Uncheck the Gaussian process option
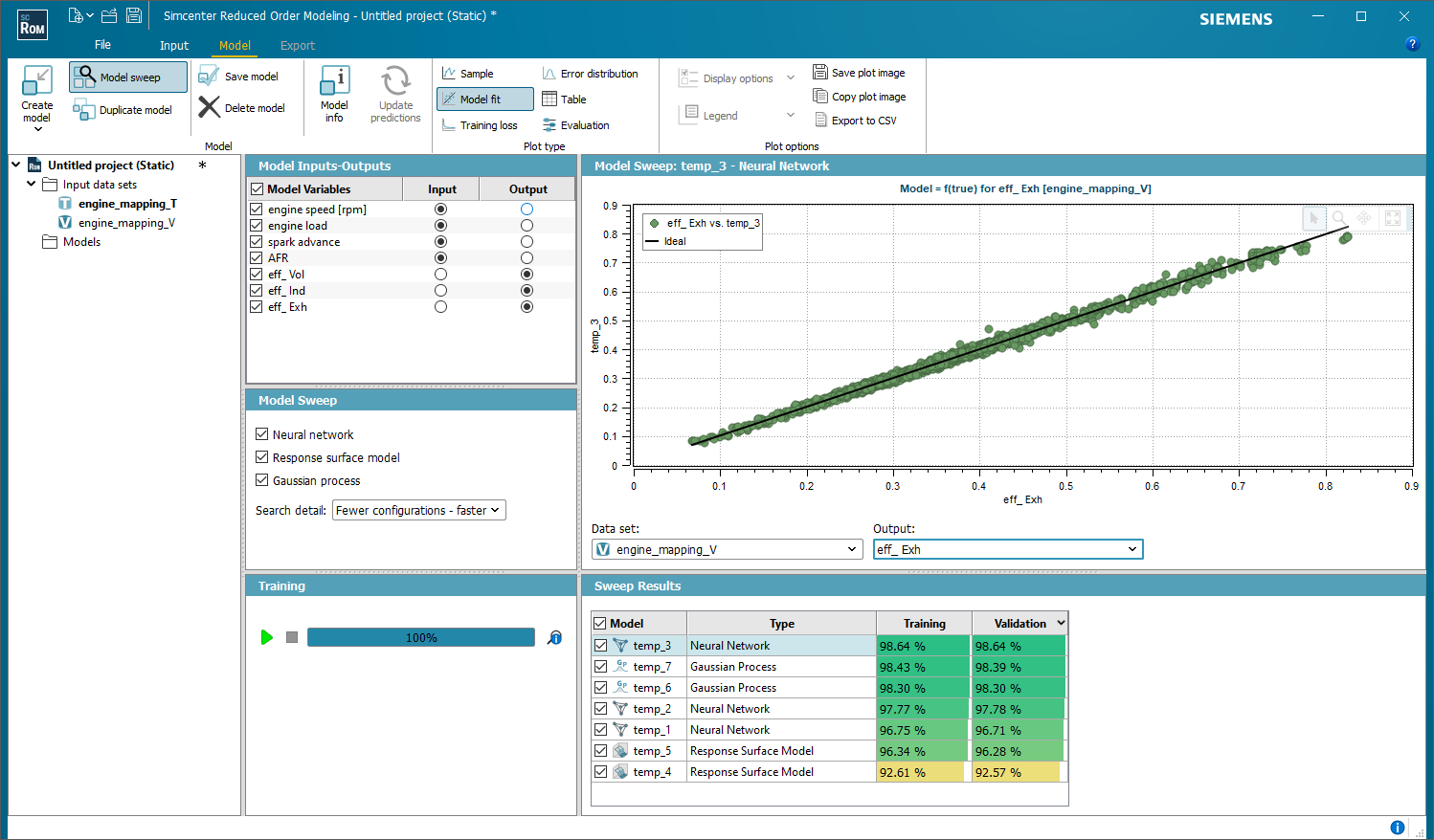Screen dimensions: 1434x840 [261, 480]
